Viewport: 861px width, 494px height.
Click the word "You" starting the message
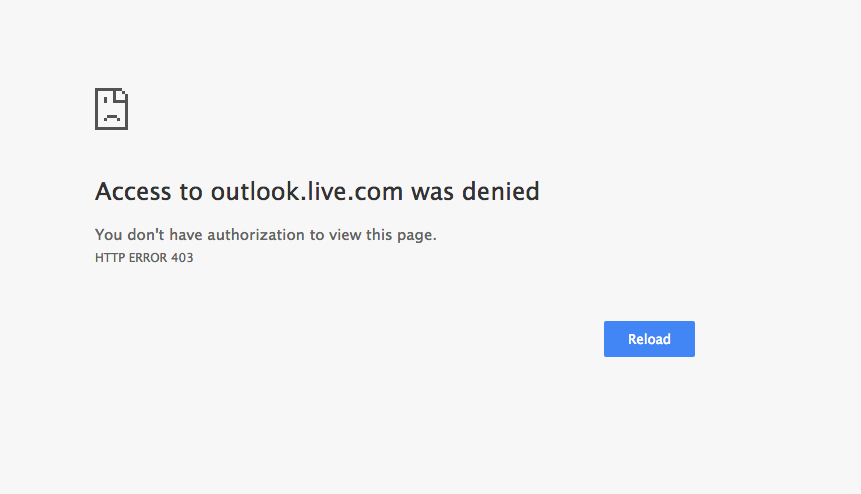pyautogui.click(x=108, y=235)
